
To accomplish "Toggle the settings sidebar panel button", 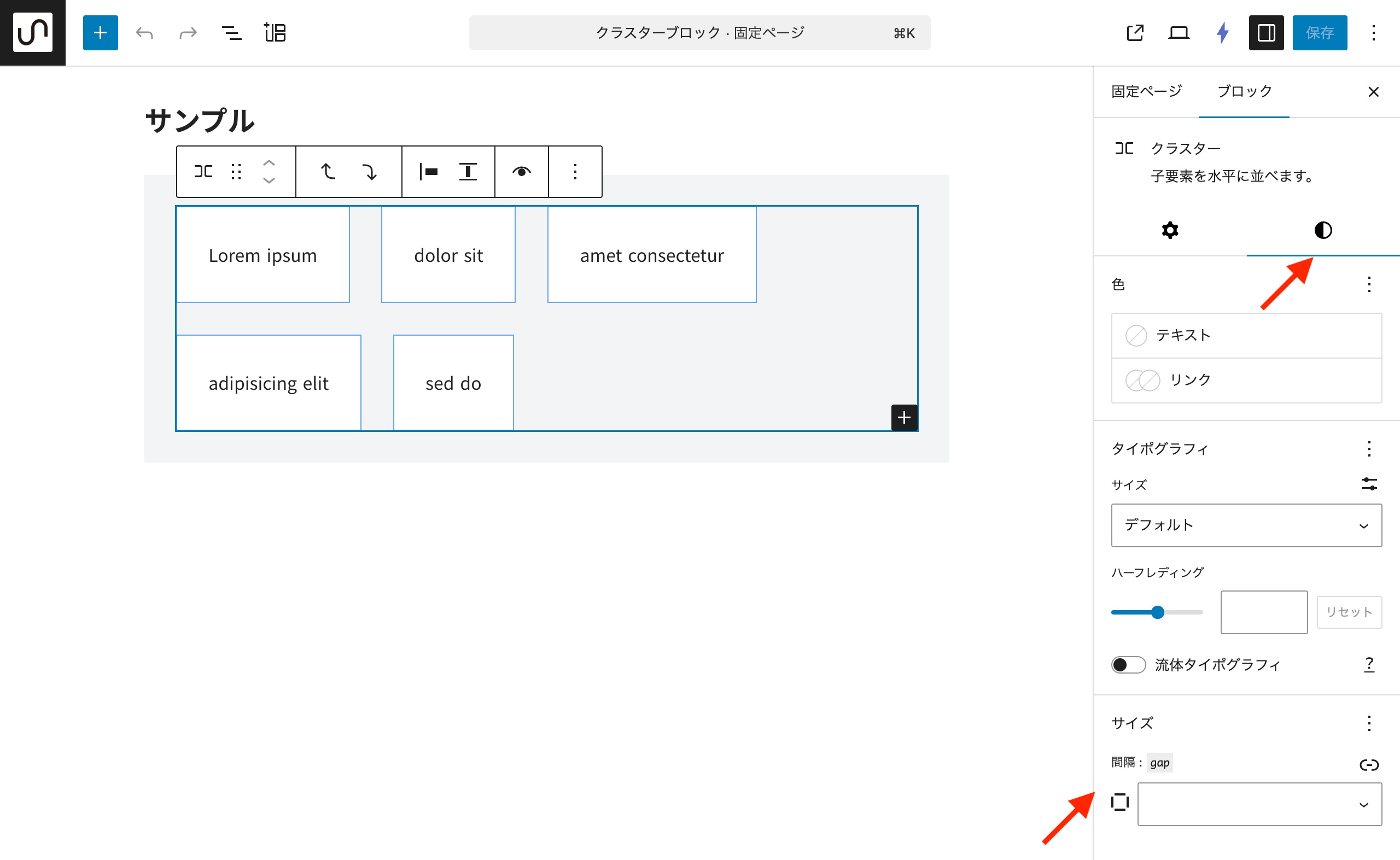I will coord(1266,33).
